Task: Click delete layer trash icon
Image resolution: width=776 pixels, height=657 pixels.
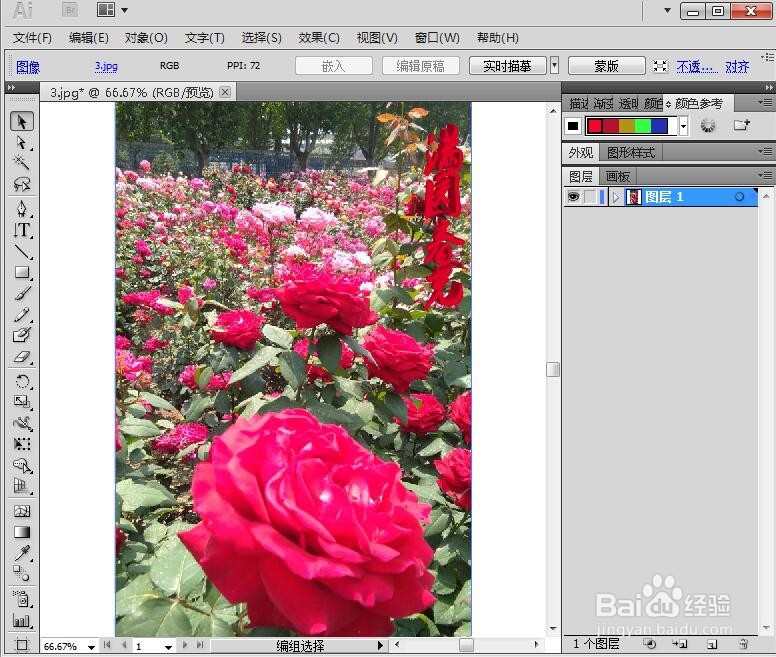Action: click(x=743, y=644)
